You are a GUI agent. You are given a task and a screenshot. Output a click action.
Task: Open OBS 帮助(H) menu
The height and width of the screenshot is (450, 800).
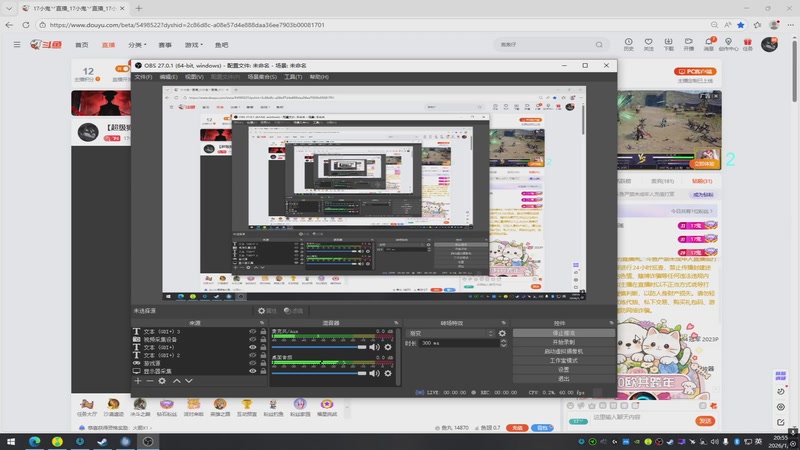coord(319,77)
